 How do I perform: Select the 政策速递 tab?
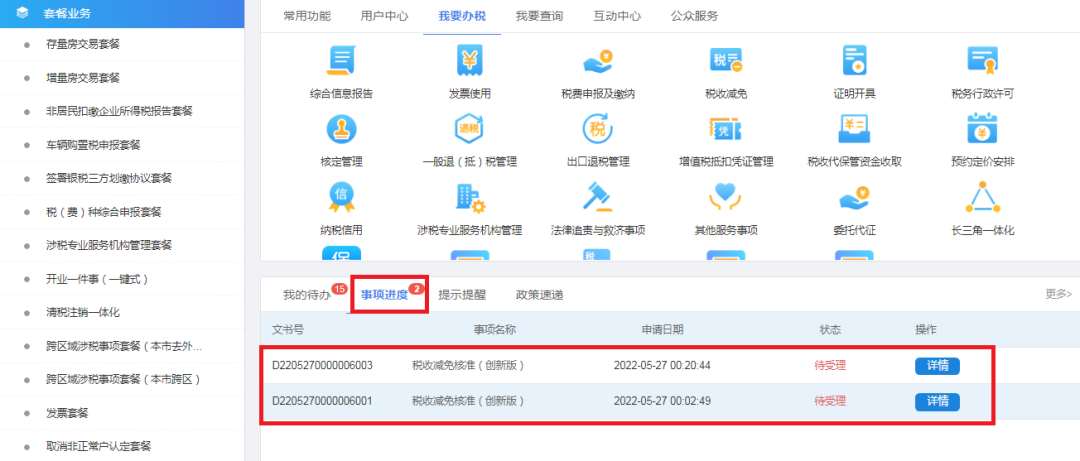click(x=539, y=295)
